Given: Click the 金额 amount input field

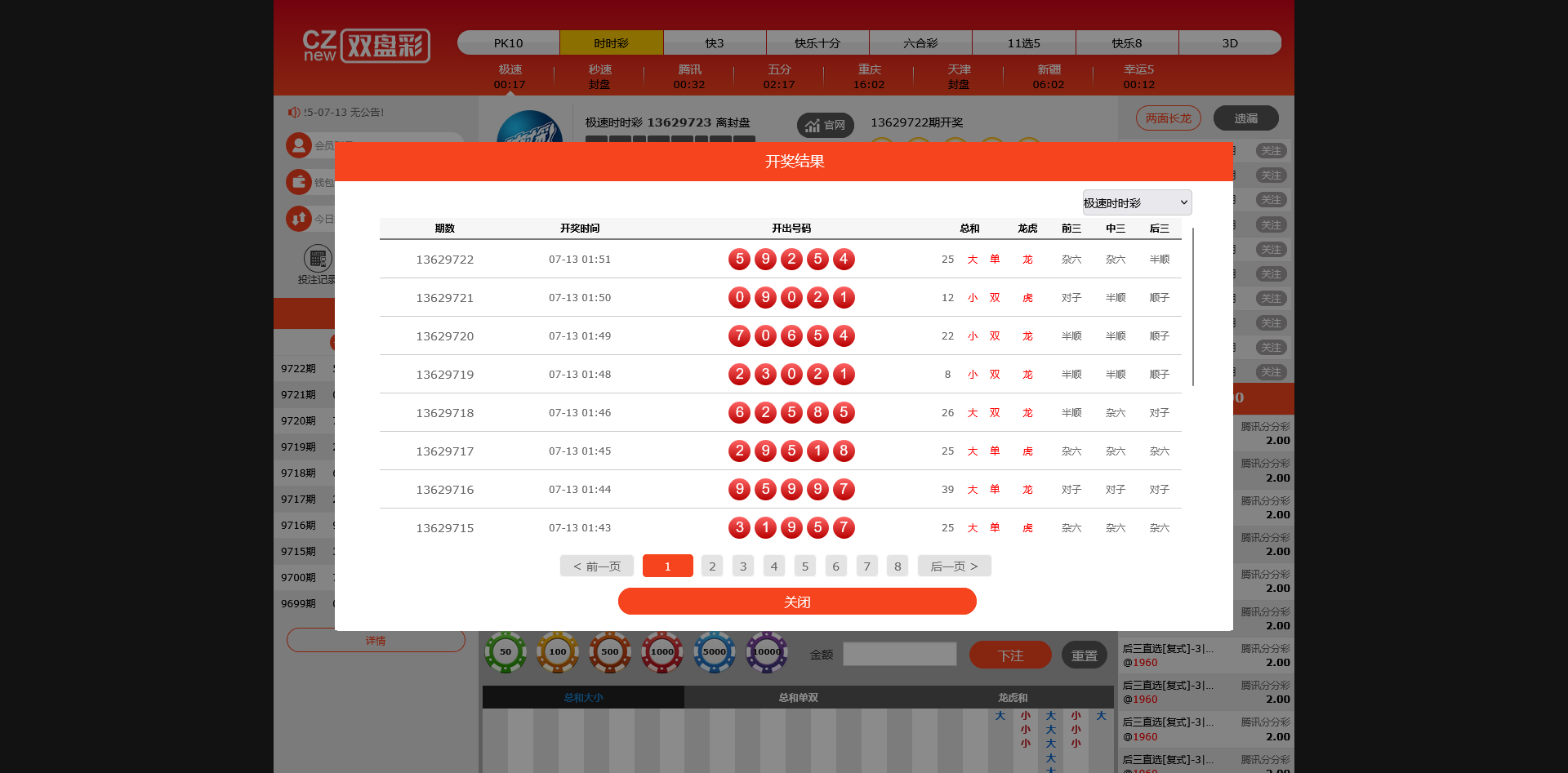Looking at the screenshot, I should click(900, 654).
